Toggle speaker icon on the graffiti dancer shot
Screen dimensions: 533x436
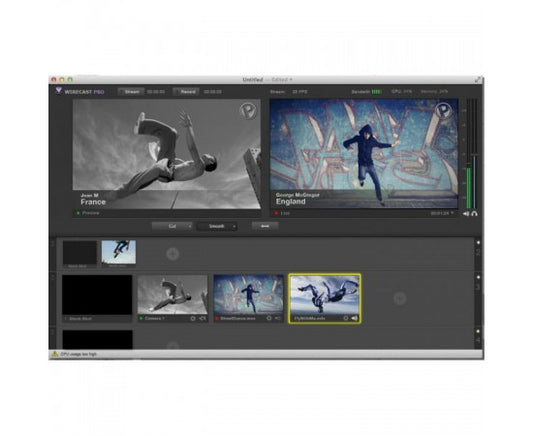(278, 318)
